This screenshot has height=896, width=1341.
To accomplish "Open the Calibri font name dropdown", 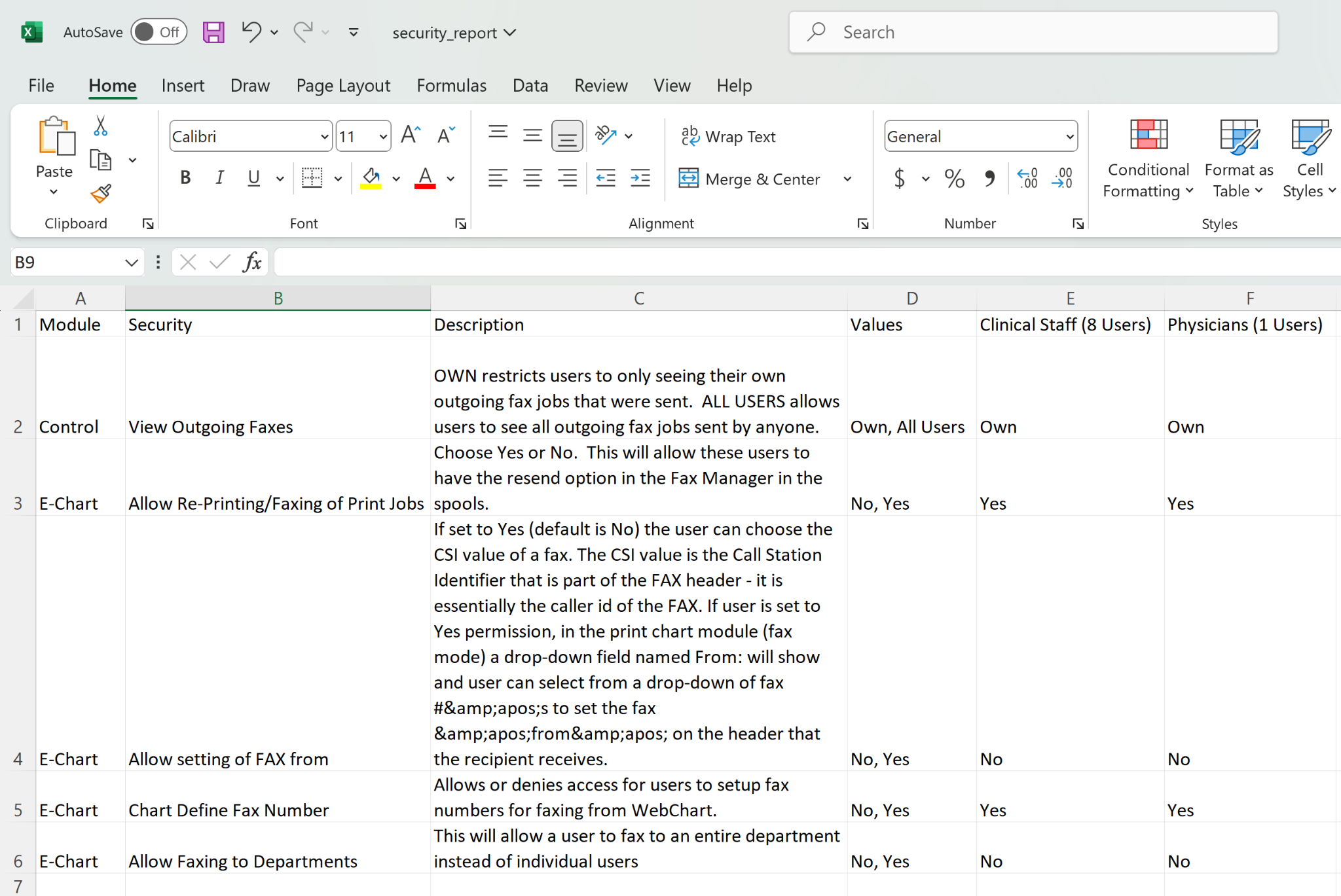I will [324, 137].
